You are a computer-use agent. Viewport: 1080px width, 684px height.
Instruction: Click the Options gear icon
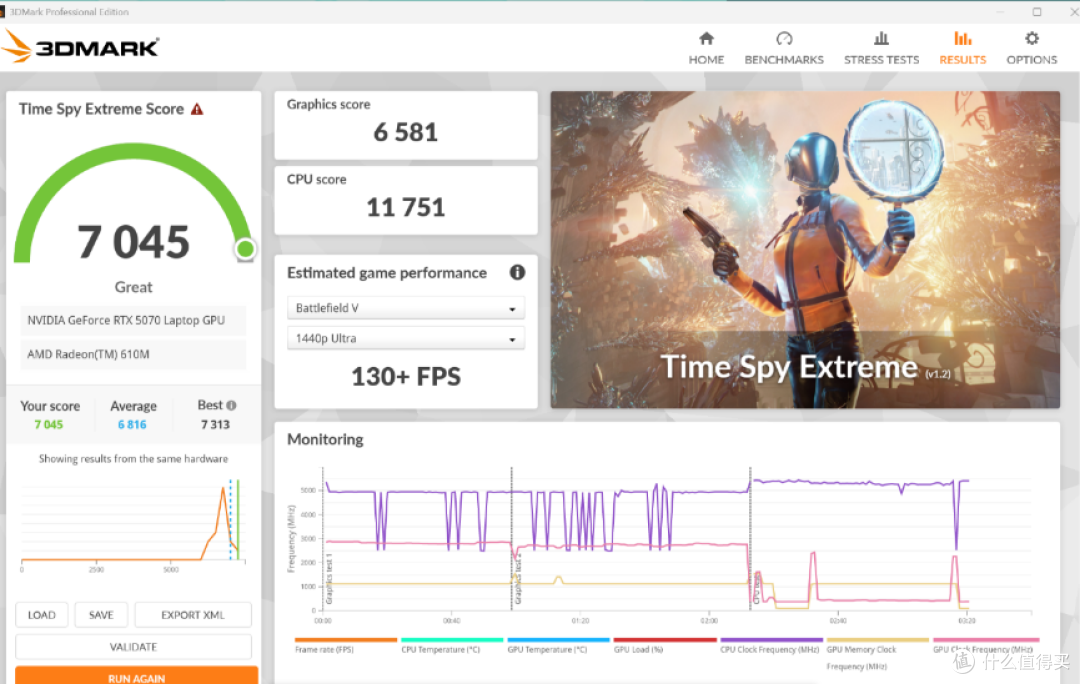1031,39
